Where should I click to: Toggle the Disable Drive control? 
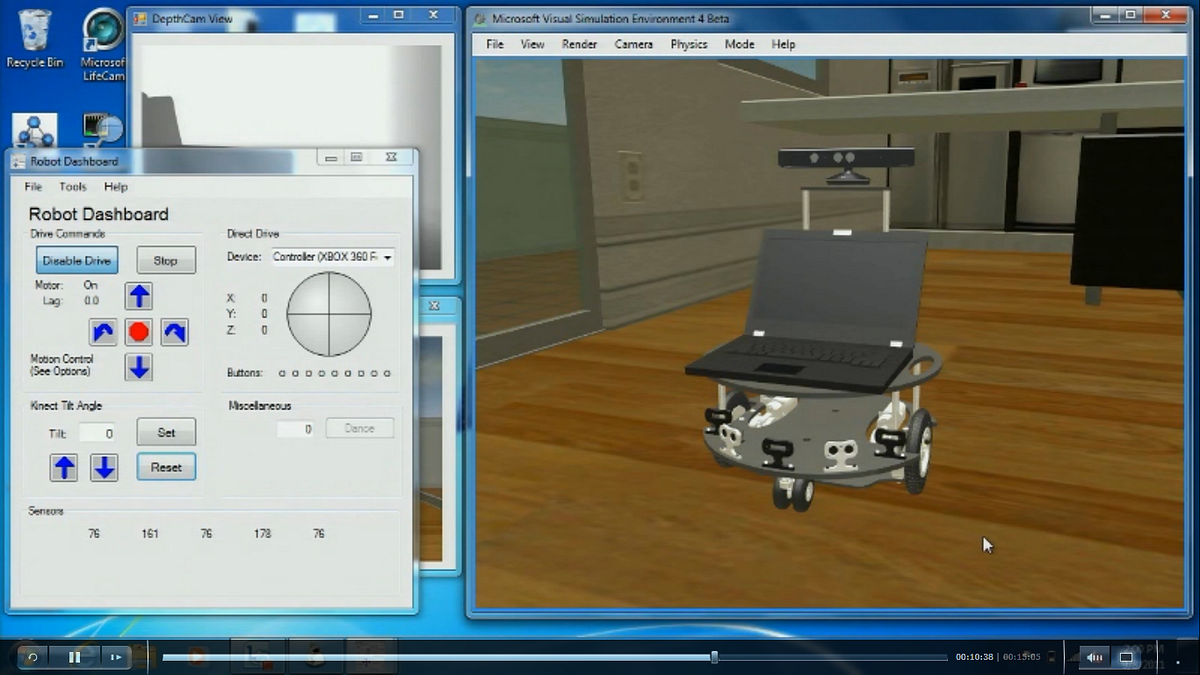[x=76, y=260]
